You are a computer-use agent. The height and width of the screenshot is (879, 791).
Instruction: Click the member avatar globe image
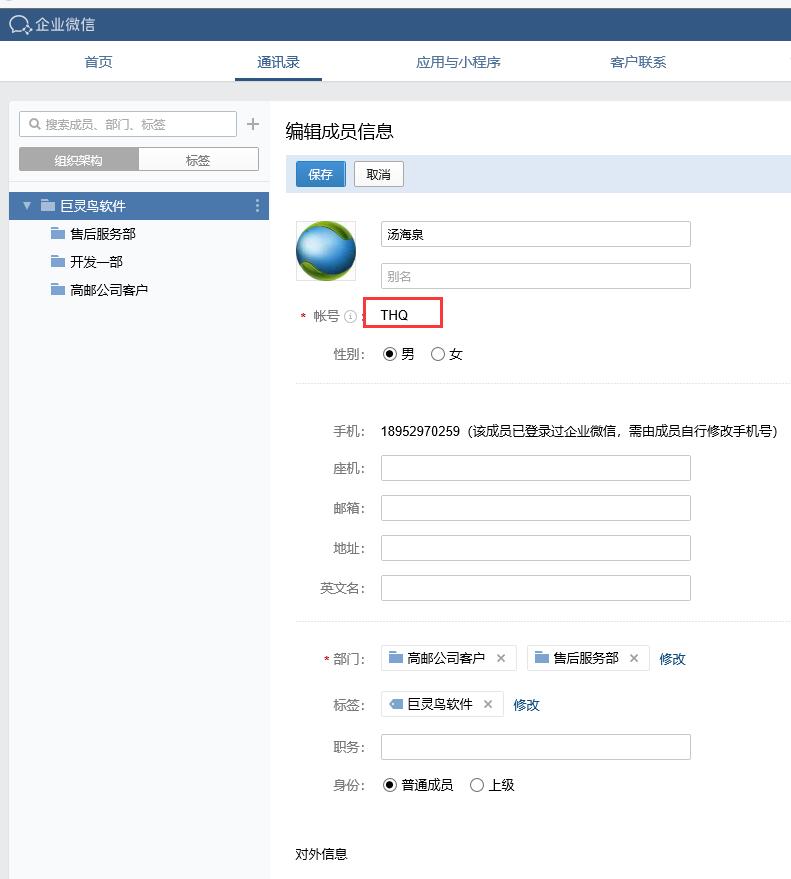(326, 251)
